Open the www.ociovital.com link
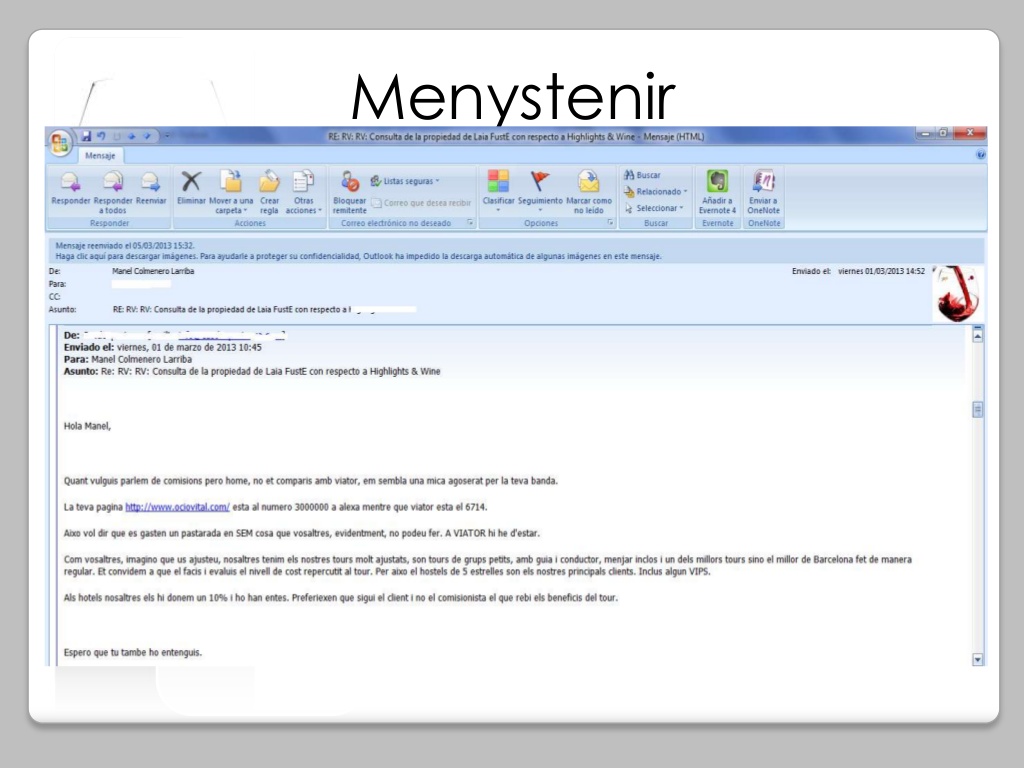The width and height of the screenshot is (1024, 768). [177, 507]
